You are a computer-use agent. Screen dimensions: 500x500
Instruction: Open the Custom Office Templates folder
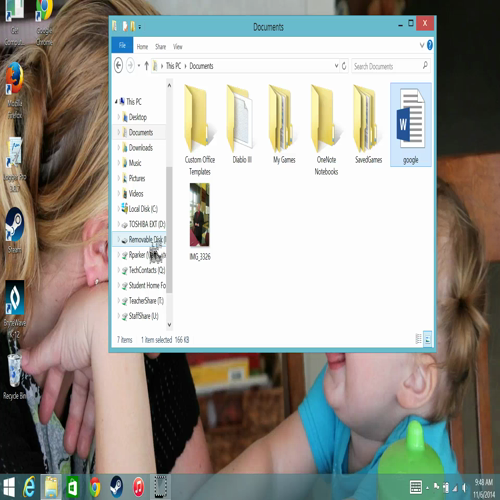click(x=200, y=130)
